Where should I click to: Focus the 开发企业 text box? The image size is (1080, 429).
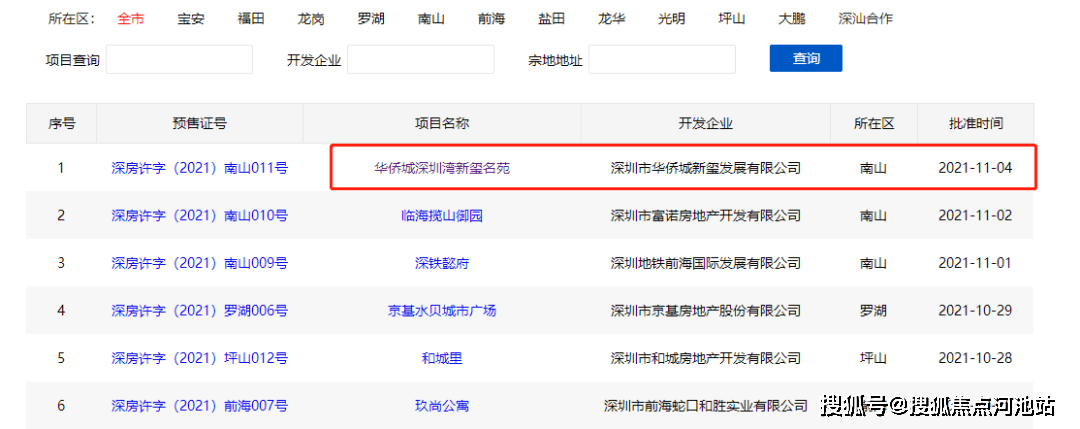pyautogui.click(x=420, y=60)
